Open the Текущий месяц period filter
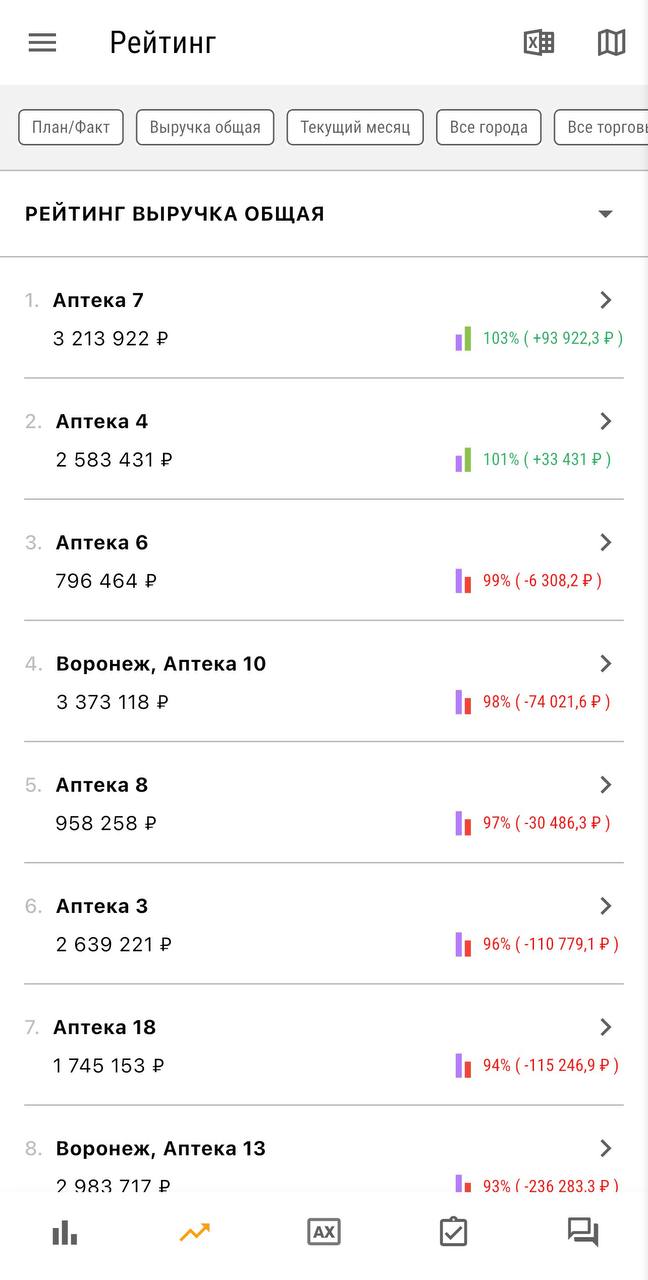 (355, 127)
